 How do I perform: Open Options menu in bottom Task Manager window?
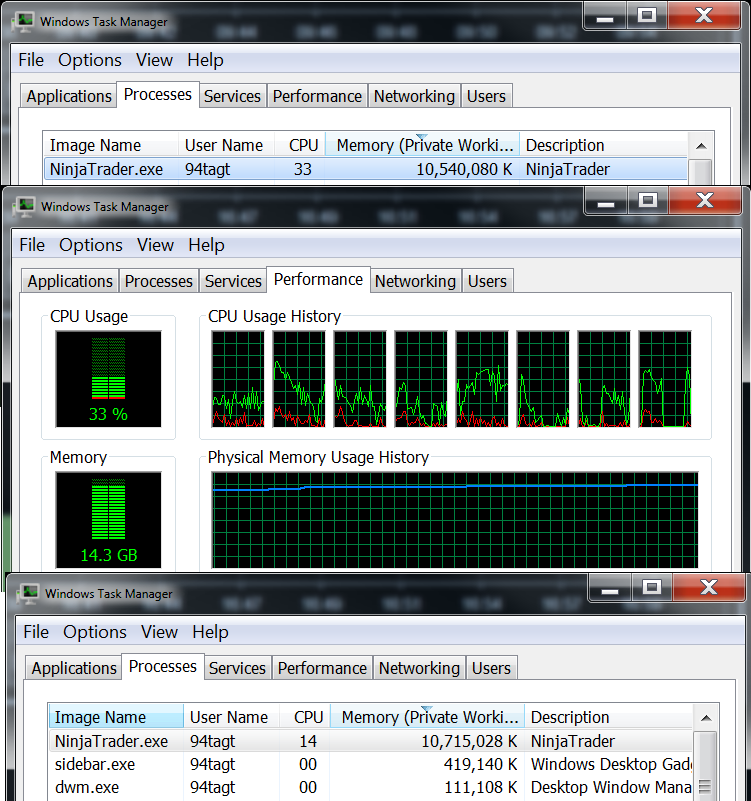tap(95, 632)
